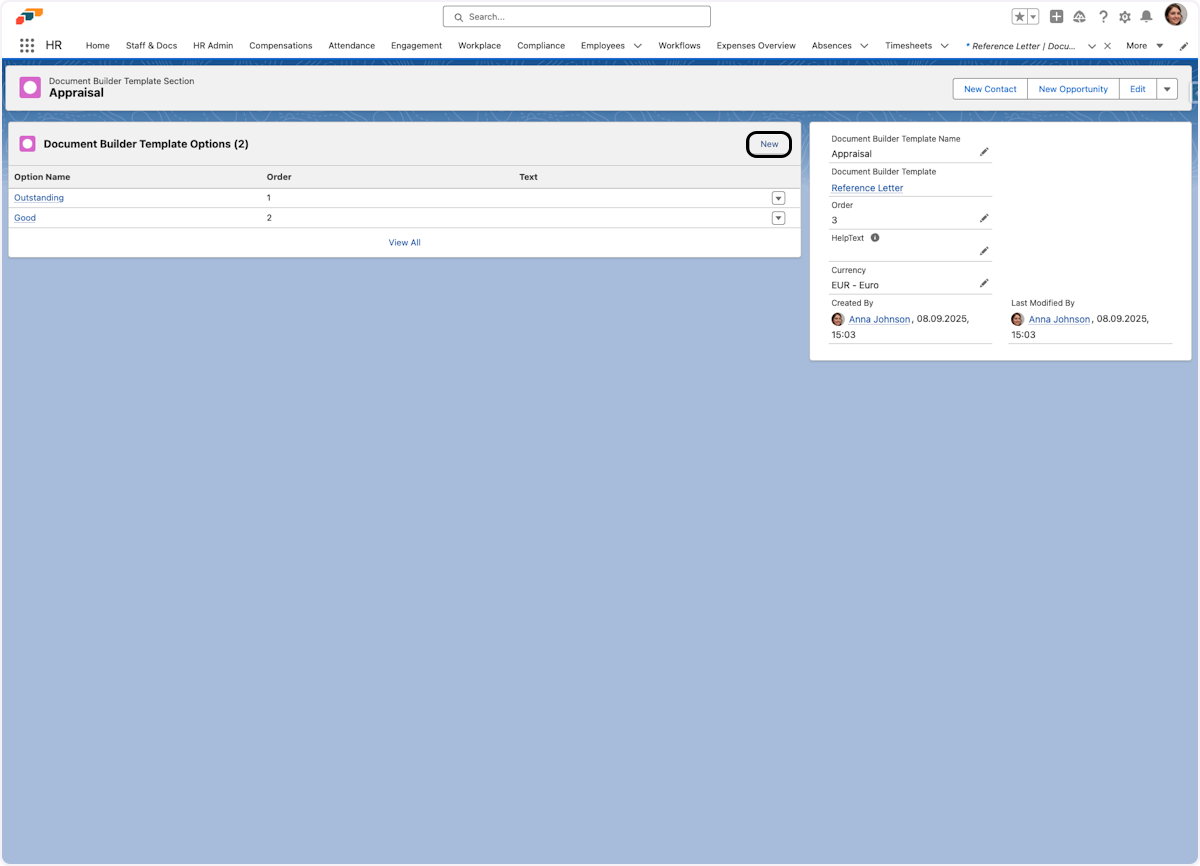Open the Notifications bell icon
This screenshot has height=866, width=1200.
coord(1146,17)
